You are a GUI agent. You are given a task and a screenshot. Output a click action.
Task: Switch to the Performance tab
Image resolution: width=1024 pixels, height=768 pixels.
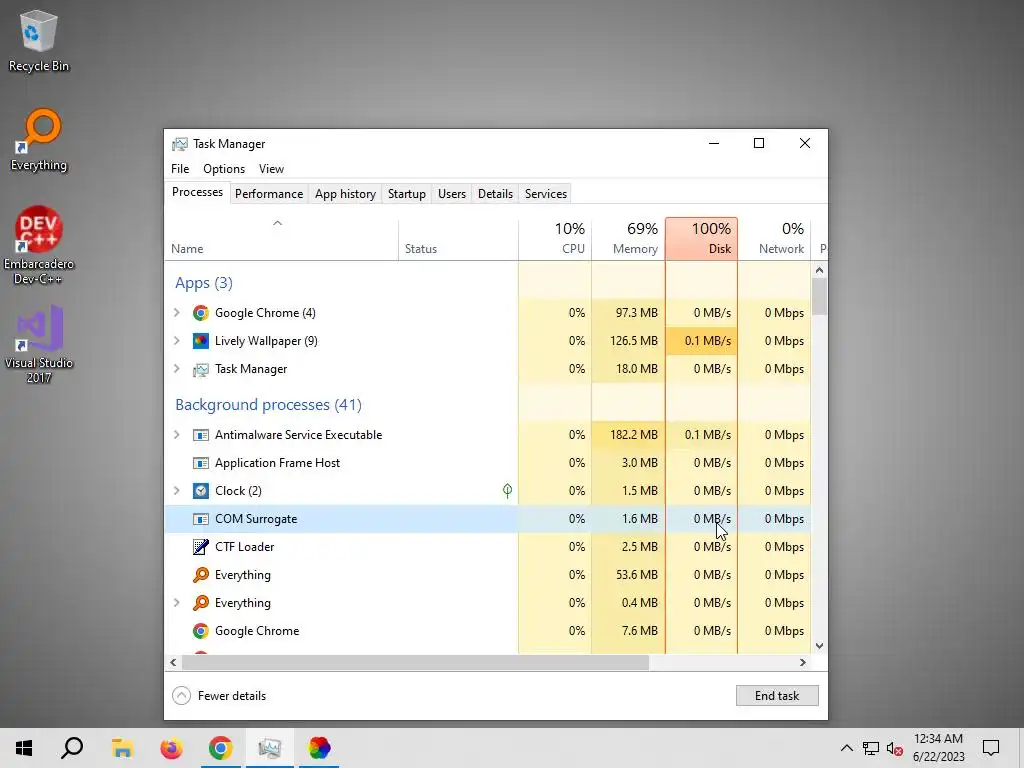pyautogui.click(x=269, y=194)
